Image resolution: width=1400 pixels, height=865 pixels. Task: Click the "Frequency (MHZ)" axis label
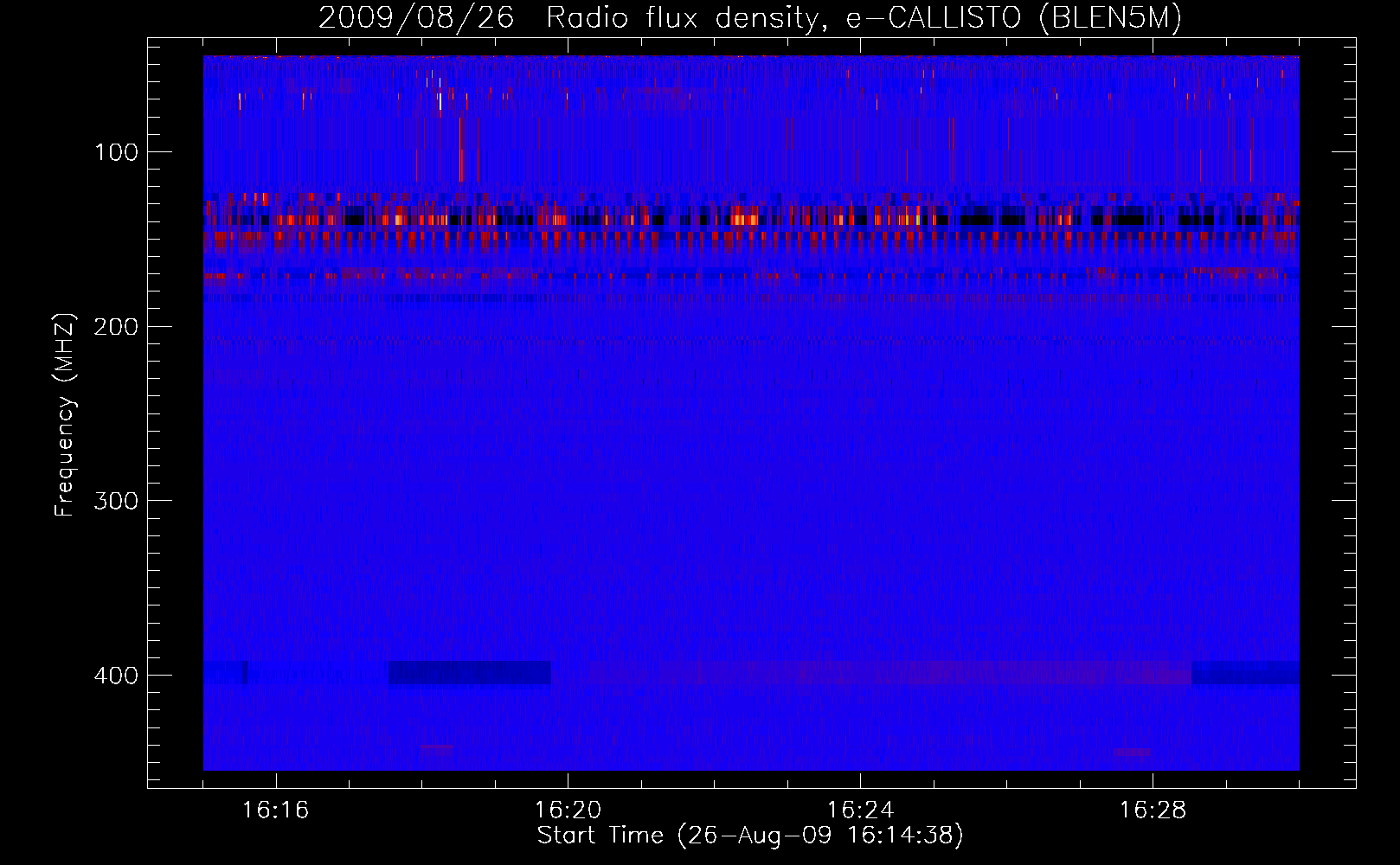point(65,414)
